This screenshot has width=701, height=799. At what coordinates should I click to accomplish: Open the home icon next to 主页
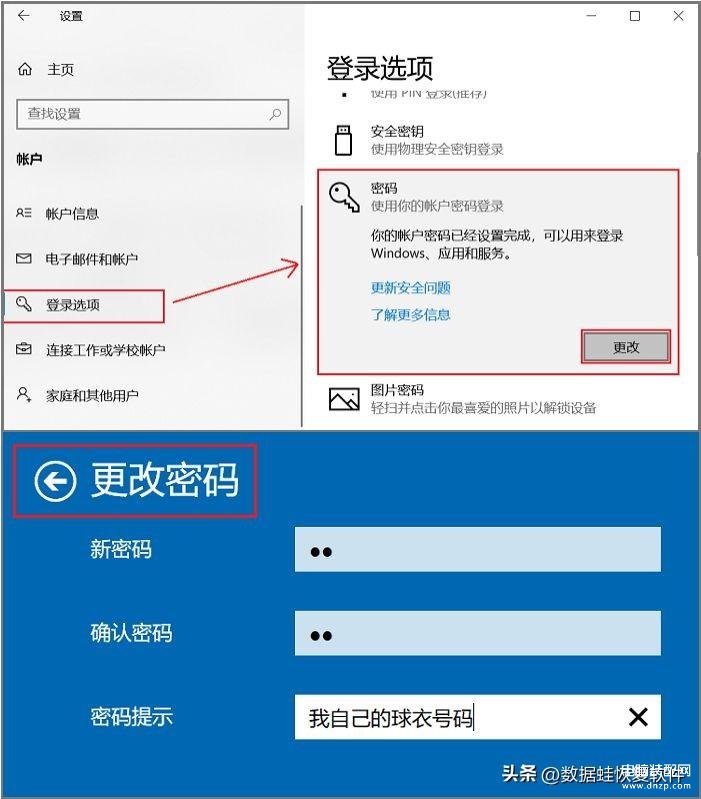pos(25,69)
